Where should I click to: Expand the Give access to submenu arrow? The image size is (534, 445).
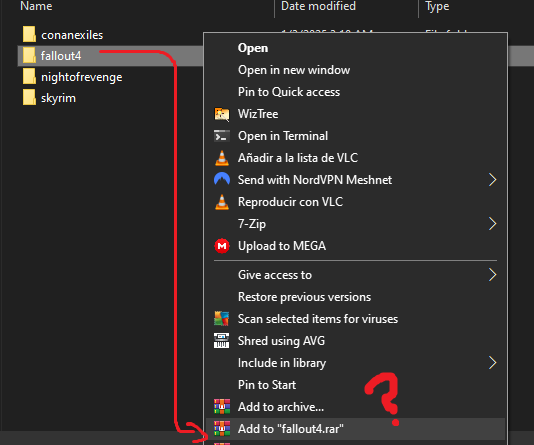tap(492, 275)
